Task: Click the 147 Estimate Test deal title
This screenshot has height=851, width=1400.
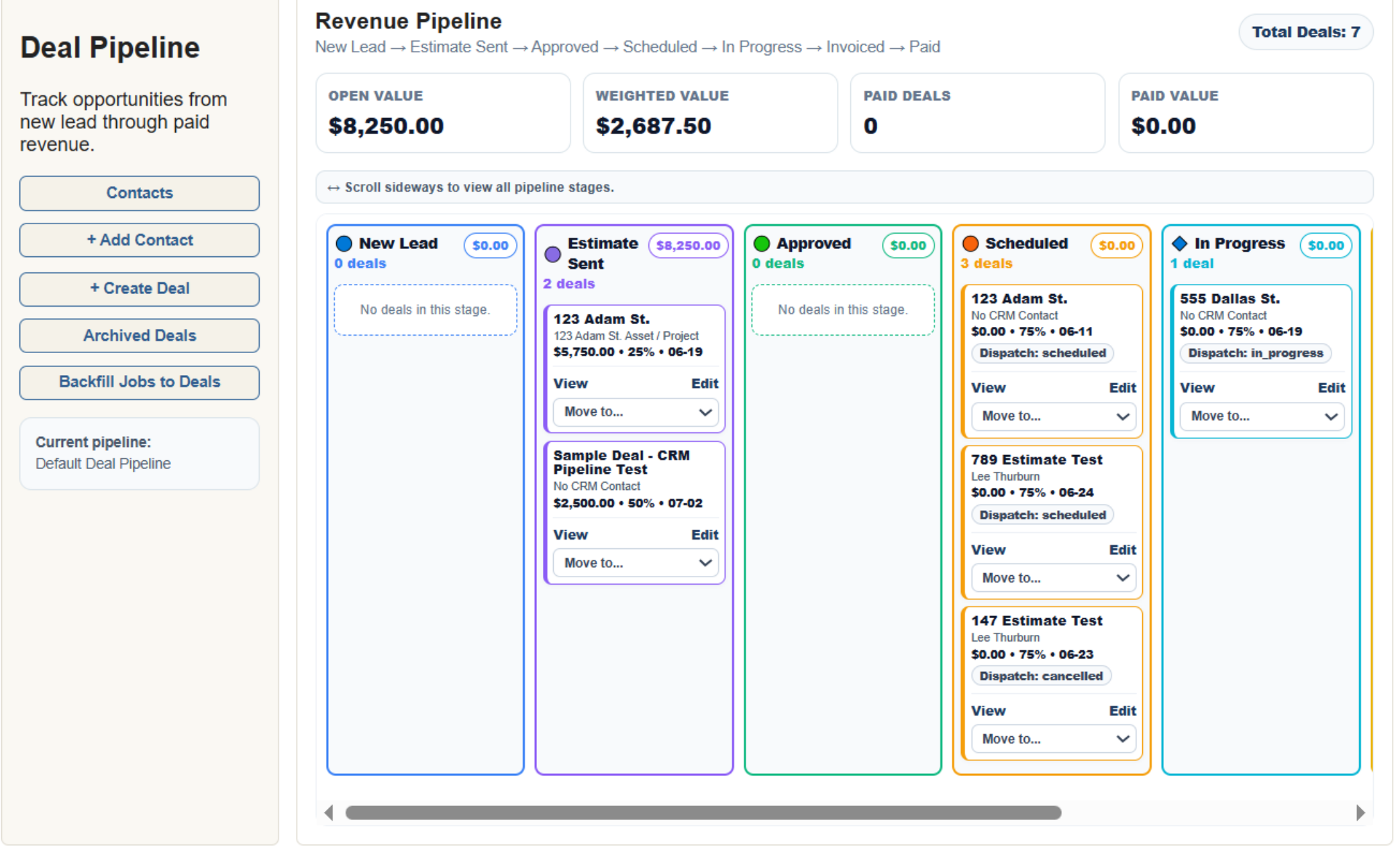Action: tap(1036, 621)
